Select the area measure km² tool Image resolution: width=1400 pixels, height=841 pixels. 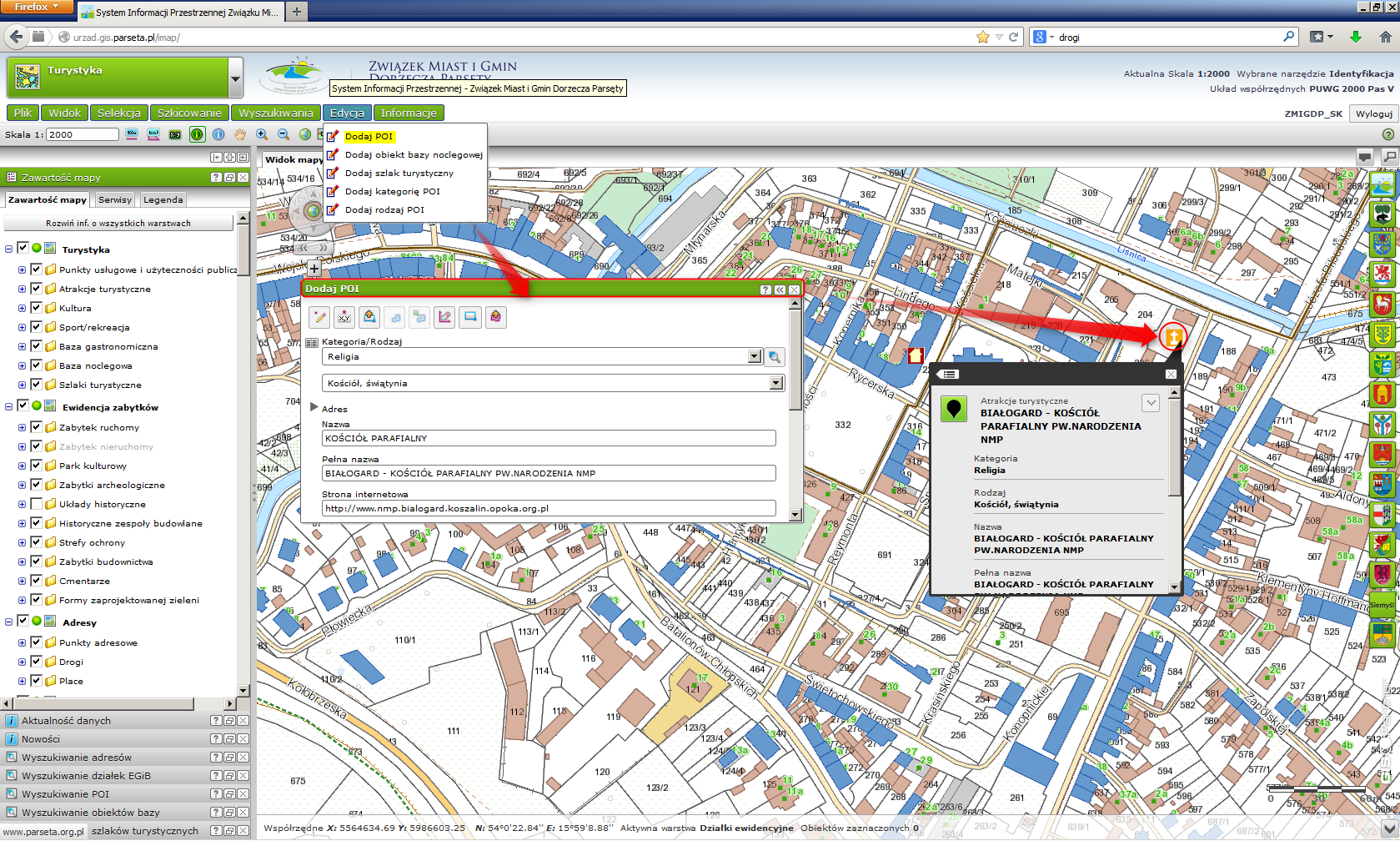click(153, 134)
